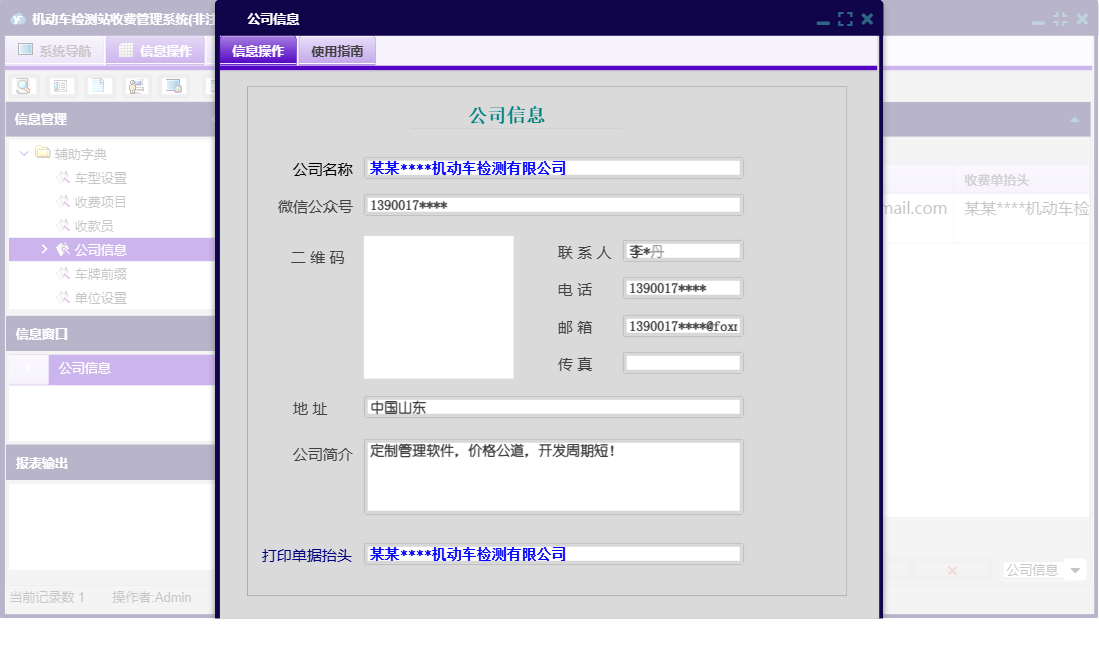1099x665 pixels.
Task: Open the blank document toolbar icon
Action: tap(97, 85)
